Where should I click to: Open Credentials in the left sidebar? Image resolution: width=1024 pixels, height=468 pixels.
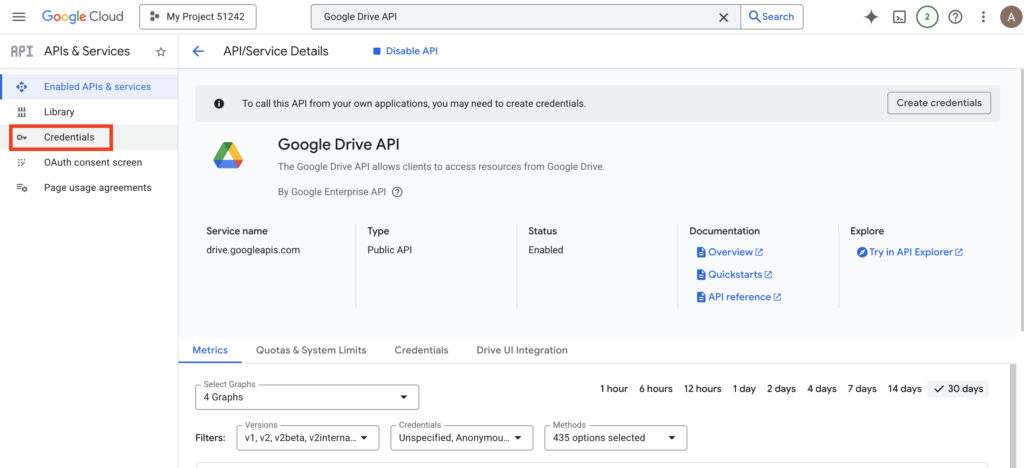pyautogui.click(x=68, y=137)
